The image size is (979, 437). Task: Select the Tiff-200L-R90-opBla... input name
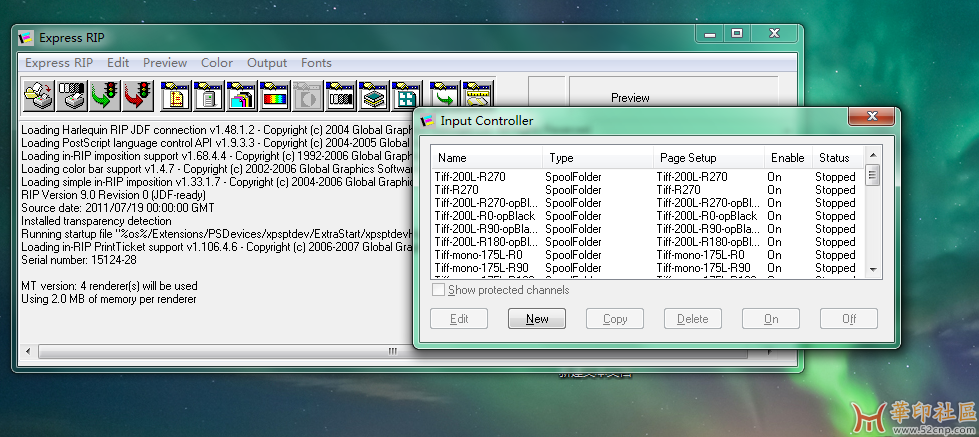coord(486,229)
